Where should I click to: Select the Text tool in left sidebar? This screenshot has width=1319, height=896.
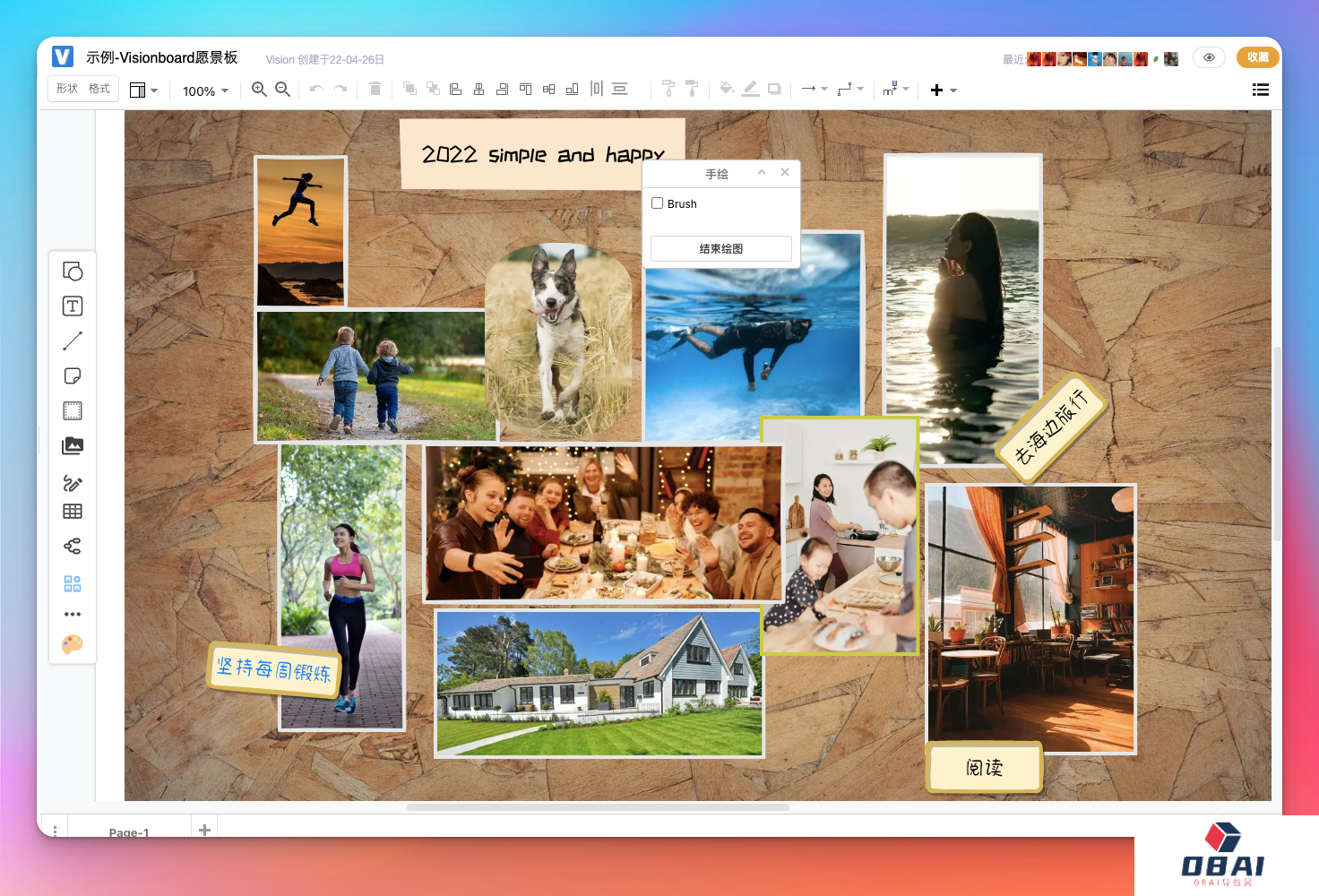tap(73, 306)
